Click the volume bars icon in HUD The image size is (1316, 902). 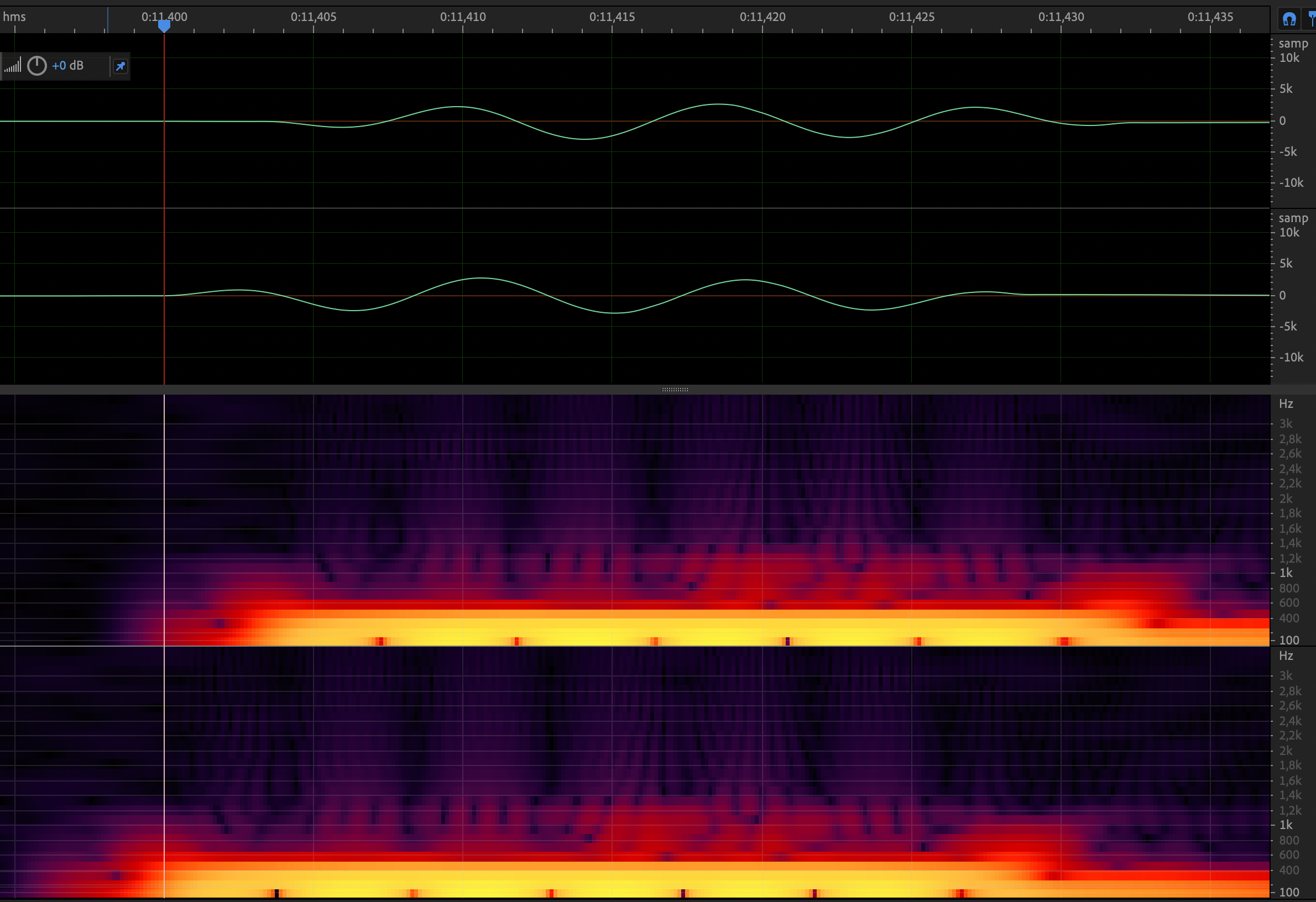(x=13, y=66)
